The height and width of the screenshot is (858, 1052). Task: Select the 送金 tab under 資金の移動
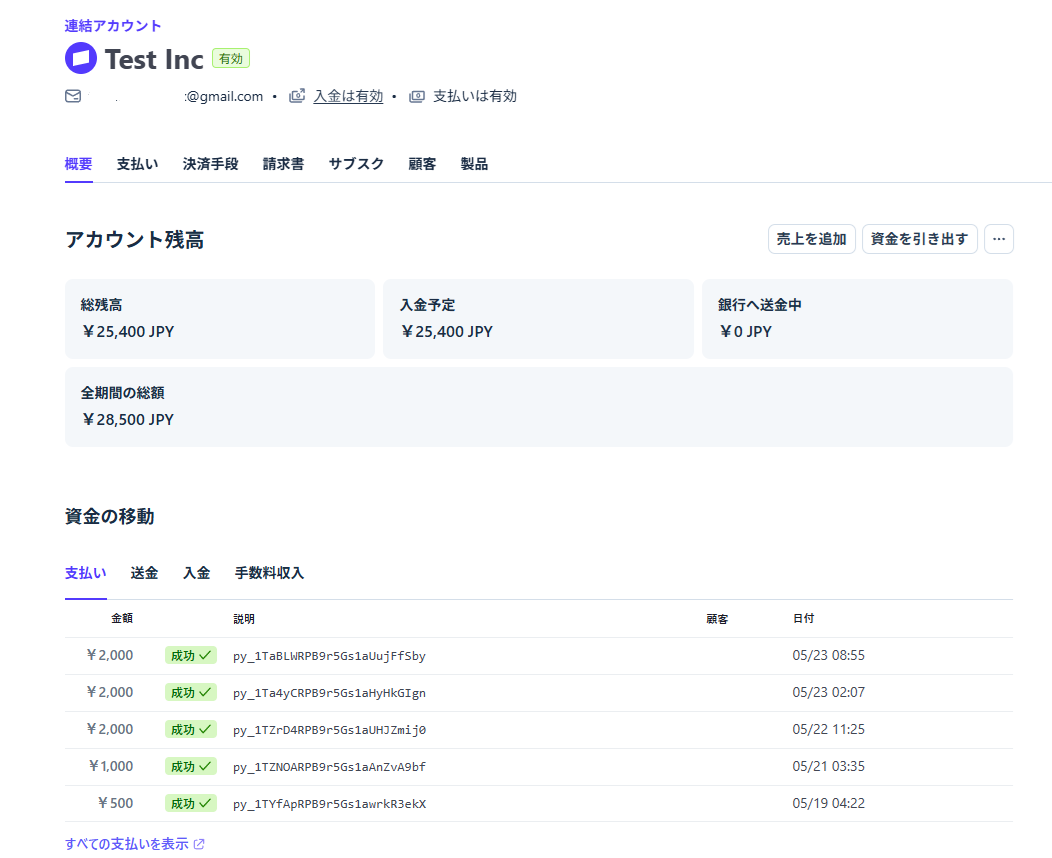[144, 573]
